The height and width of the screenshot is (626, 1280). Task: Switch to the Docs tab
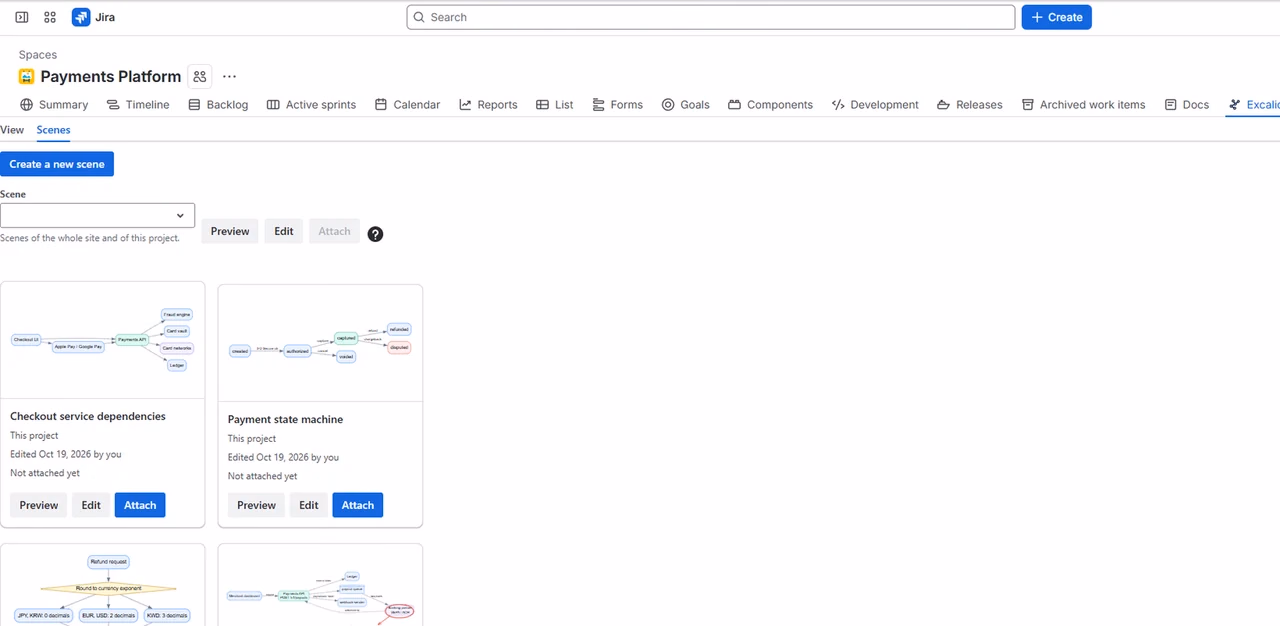point(1187,104)
